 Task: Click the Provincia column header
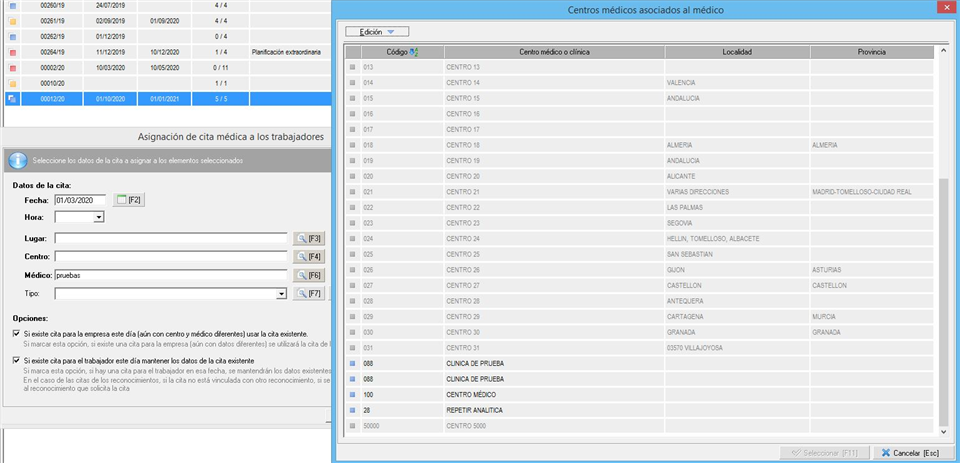pyautogui.click(x=871, y=52)
